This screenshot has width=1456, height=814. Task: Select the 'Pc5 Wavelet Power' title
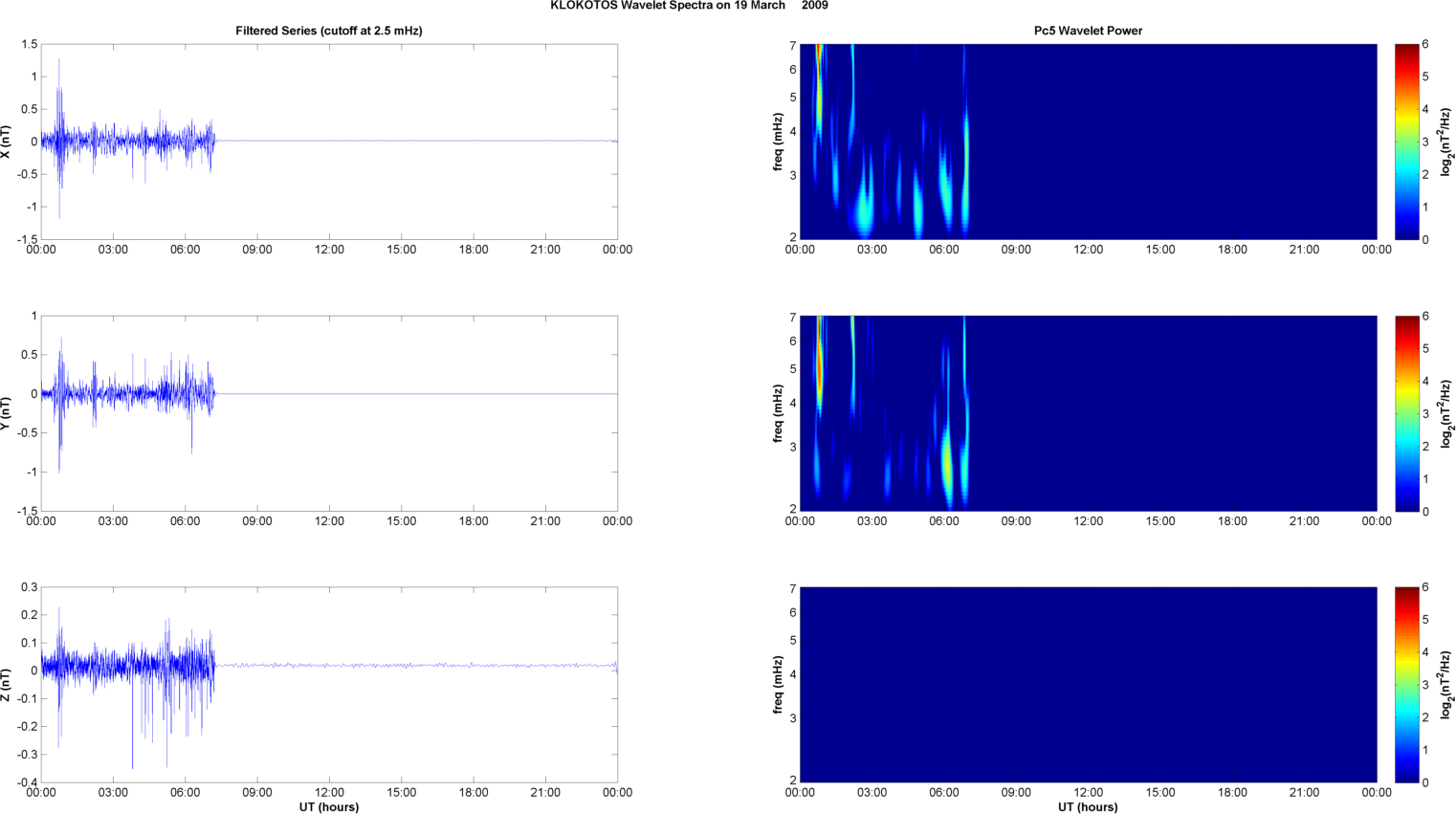tap(1088, 31)
